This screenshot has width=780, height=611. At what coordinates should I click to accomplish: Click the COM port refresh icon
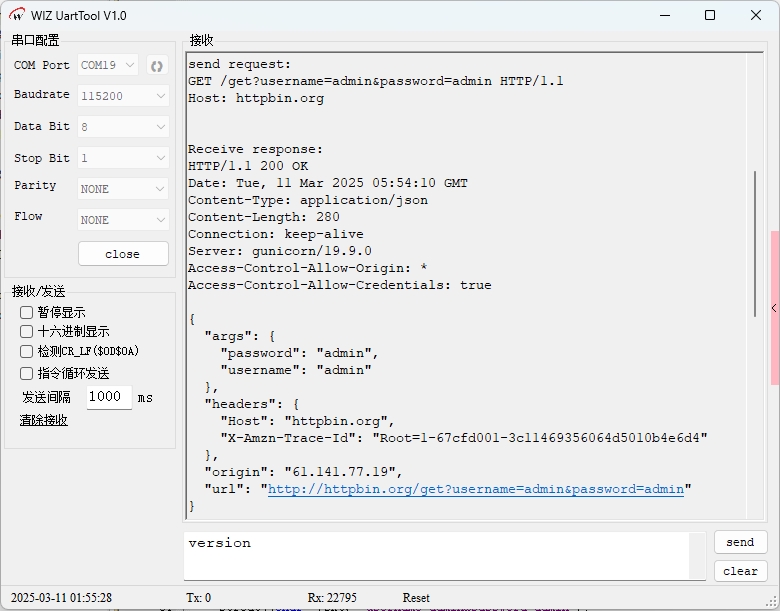tap(156, 66)
